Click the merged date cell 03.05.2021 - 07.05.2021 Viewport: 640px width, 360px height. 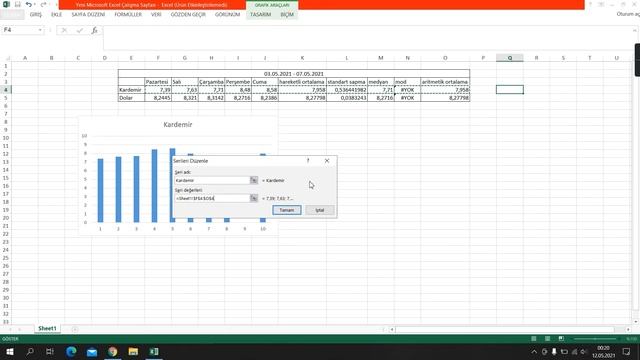tap(294, 74)
